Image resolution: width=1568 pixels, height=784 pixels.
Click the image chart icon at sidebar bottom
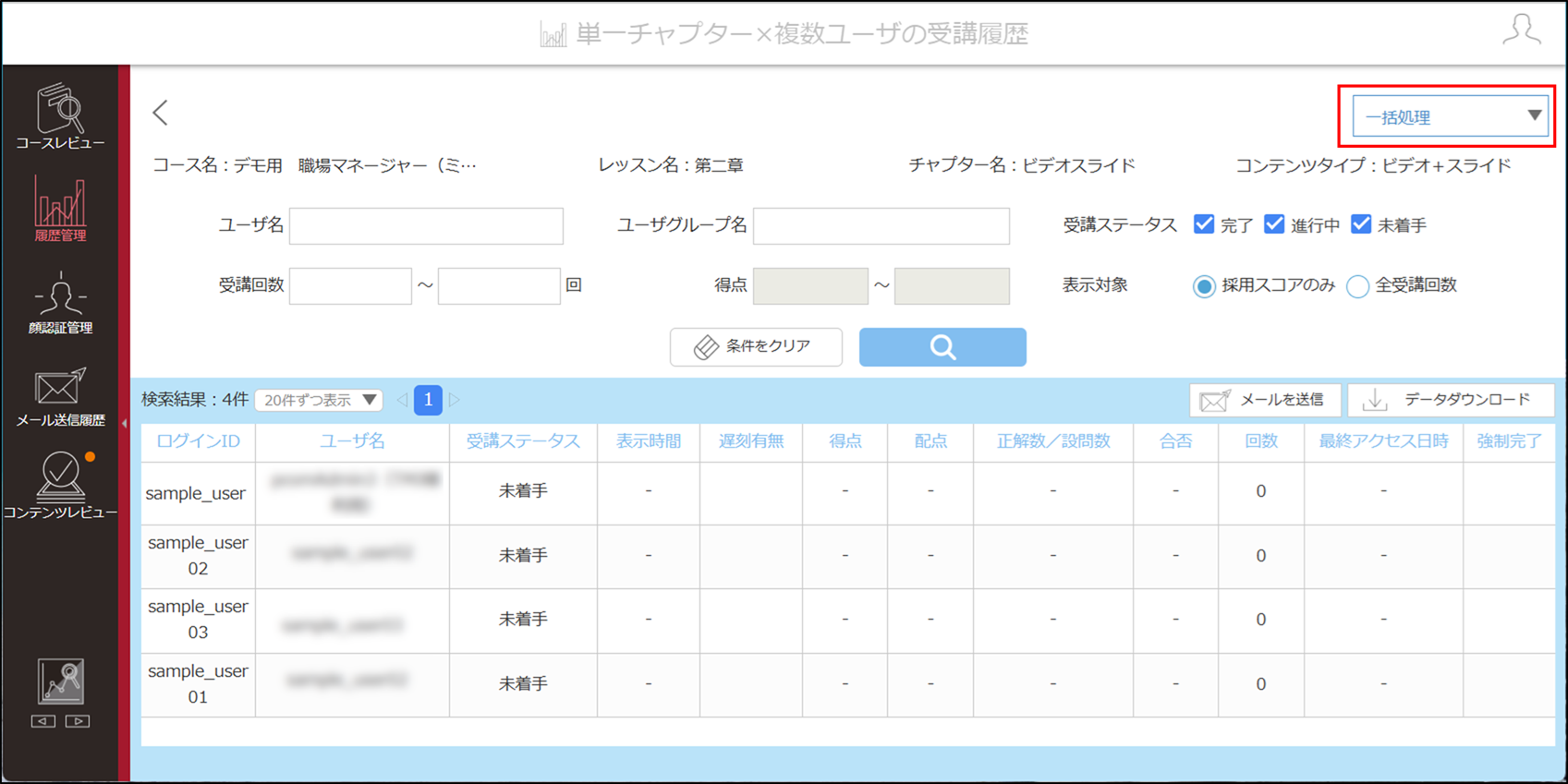coord(61,681)
